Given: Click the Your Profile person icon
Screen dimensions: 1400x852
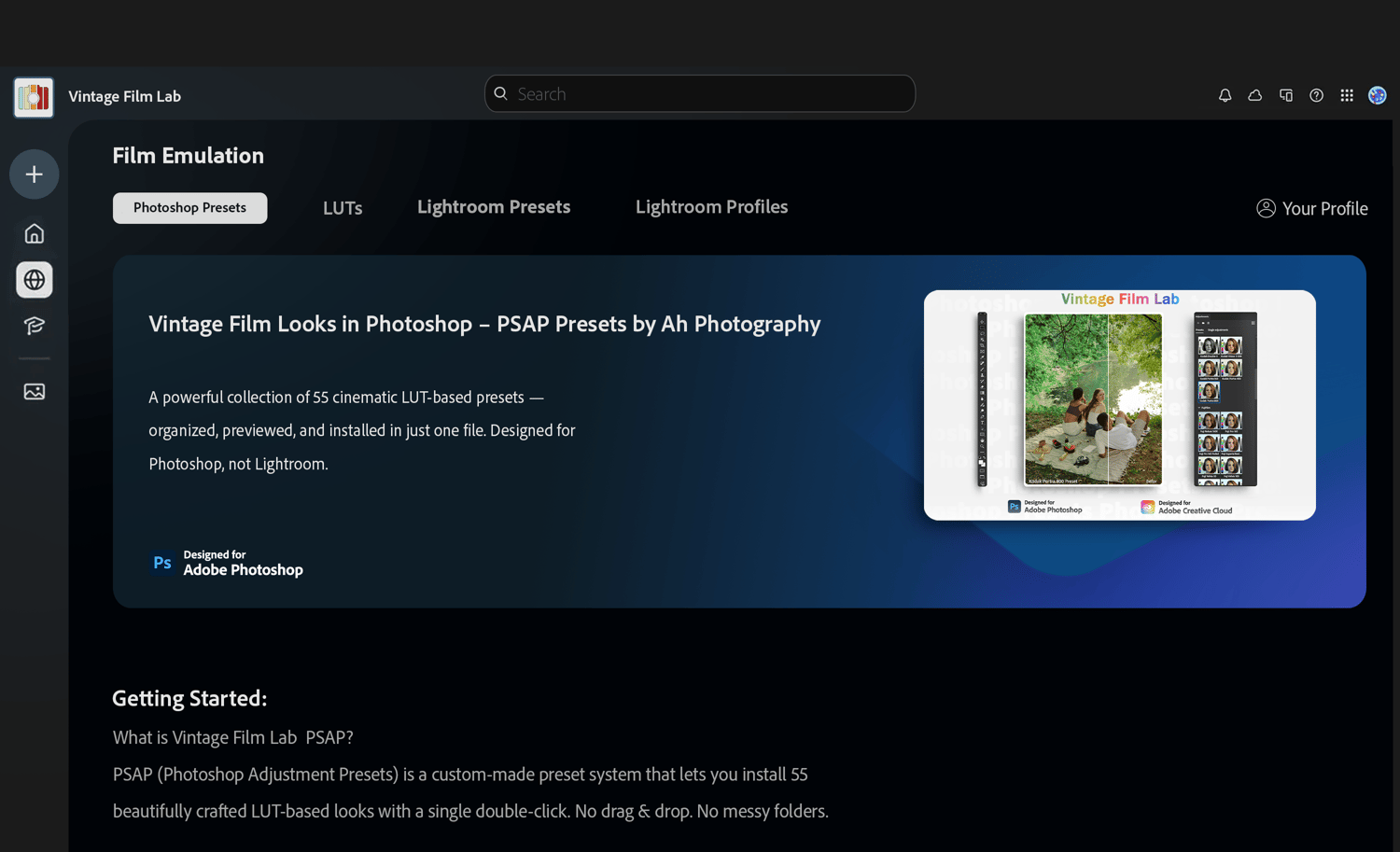Looking at the screenshot, I should coord(1266,208).
